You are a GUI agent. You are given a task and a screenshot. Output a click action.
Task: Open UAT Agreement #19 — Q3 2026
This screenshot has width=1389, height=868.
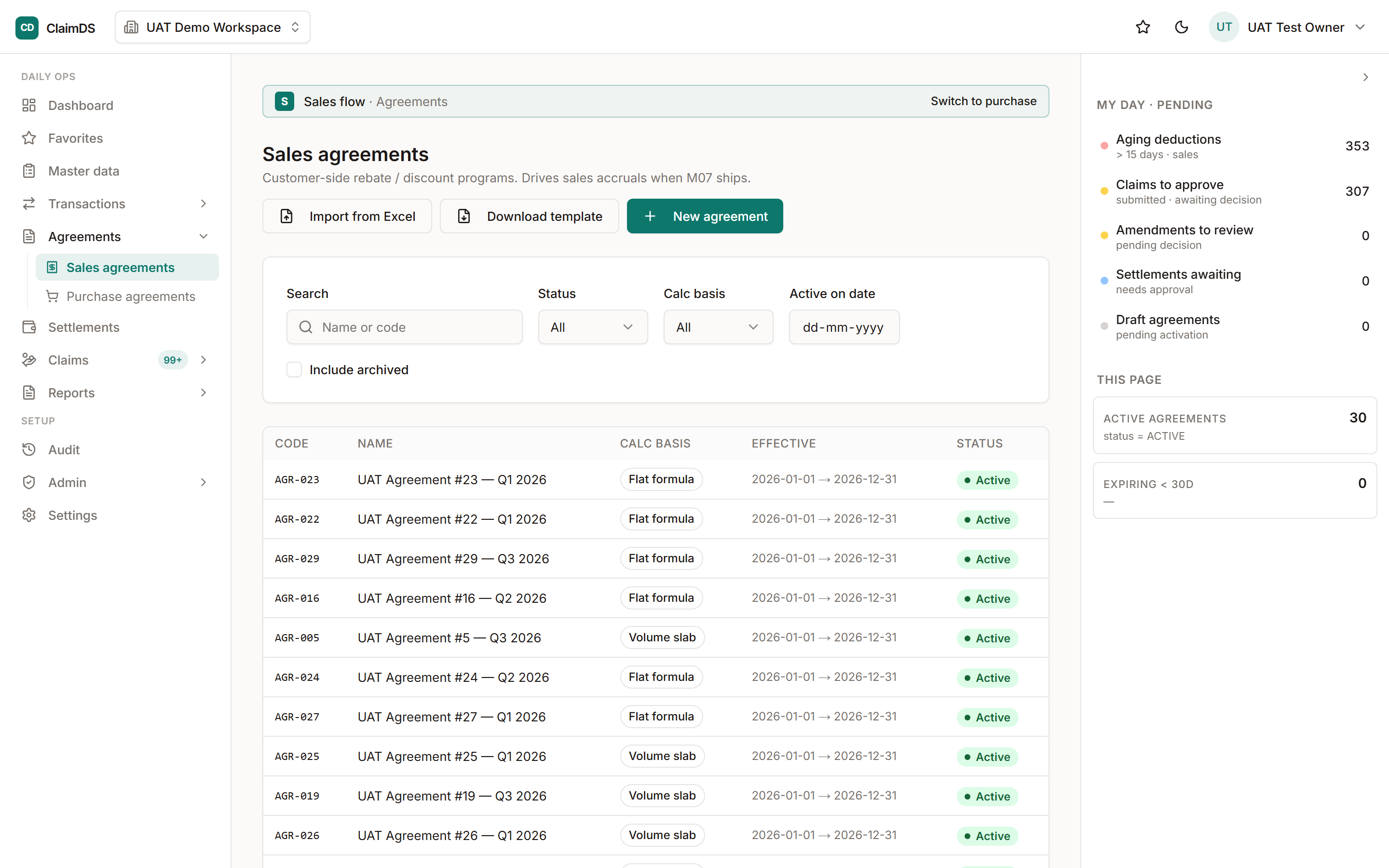[452, 796]
